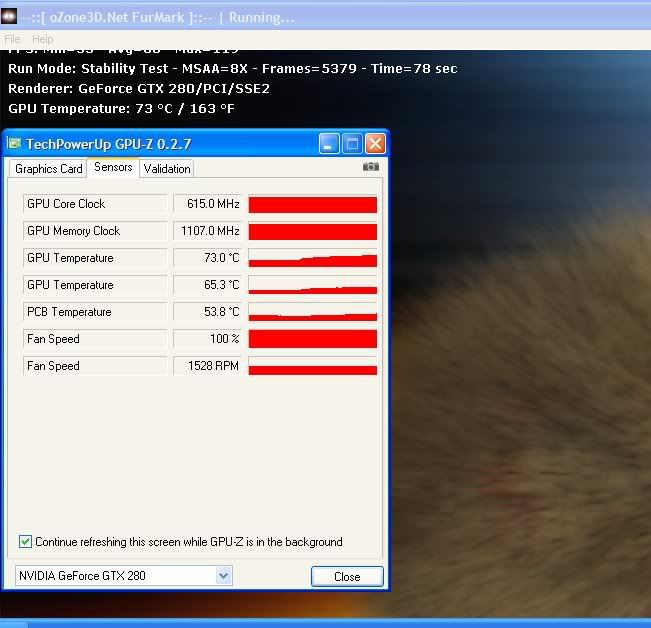This screenshot has height=628, width=651.
Task: Click the Fan Speed label beside 1528 RPM
Action: tap(95, 366)
